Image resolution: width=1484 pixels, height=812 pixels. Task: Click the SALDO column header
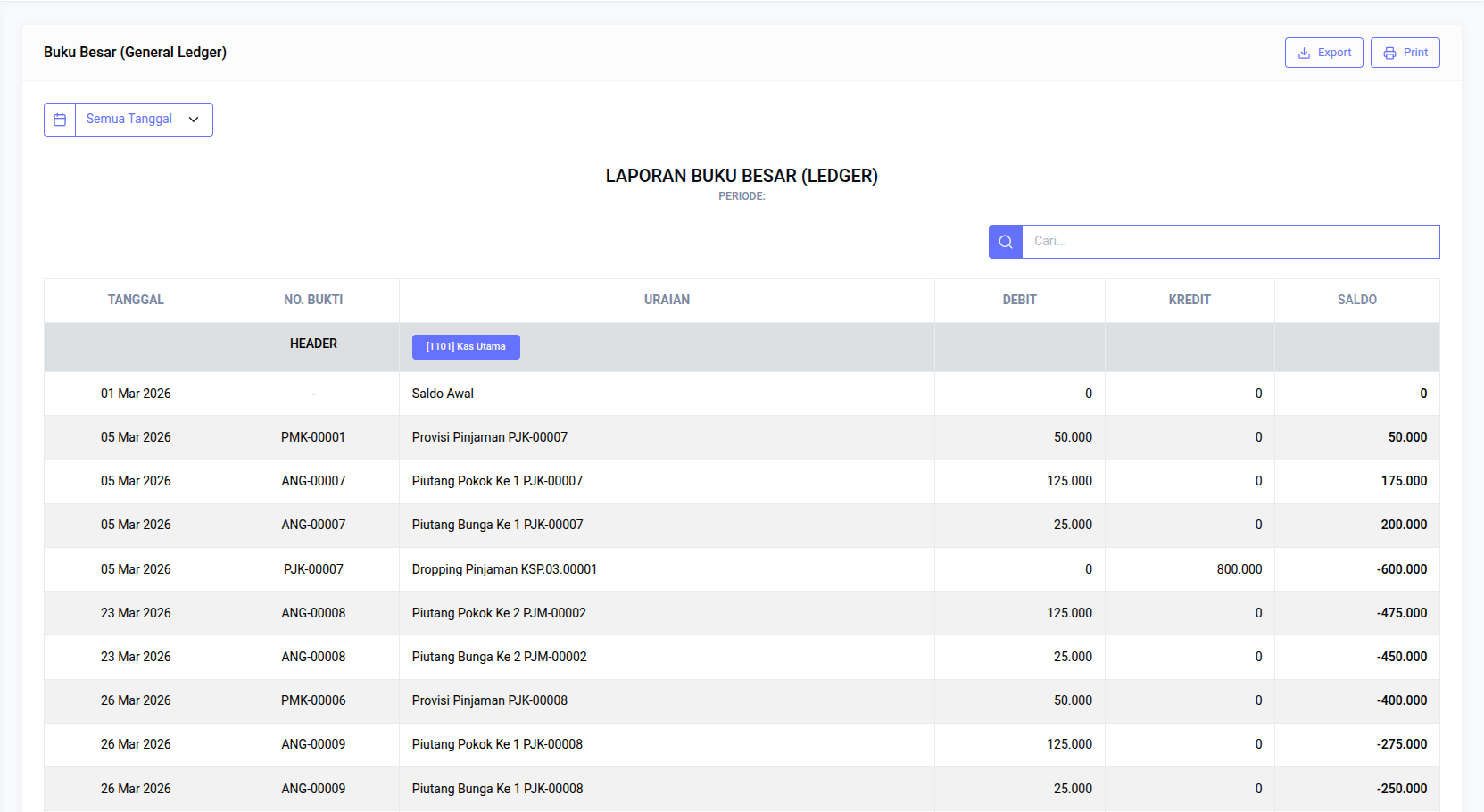[x=1356, y=300]
